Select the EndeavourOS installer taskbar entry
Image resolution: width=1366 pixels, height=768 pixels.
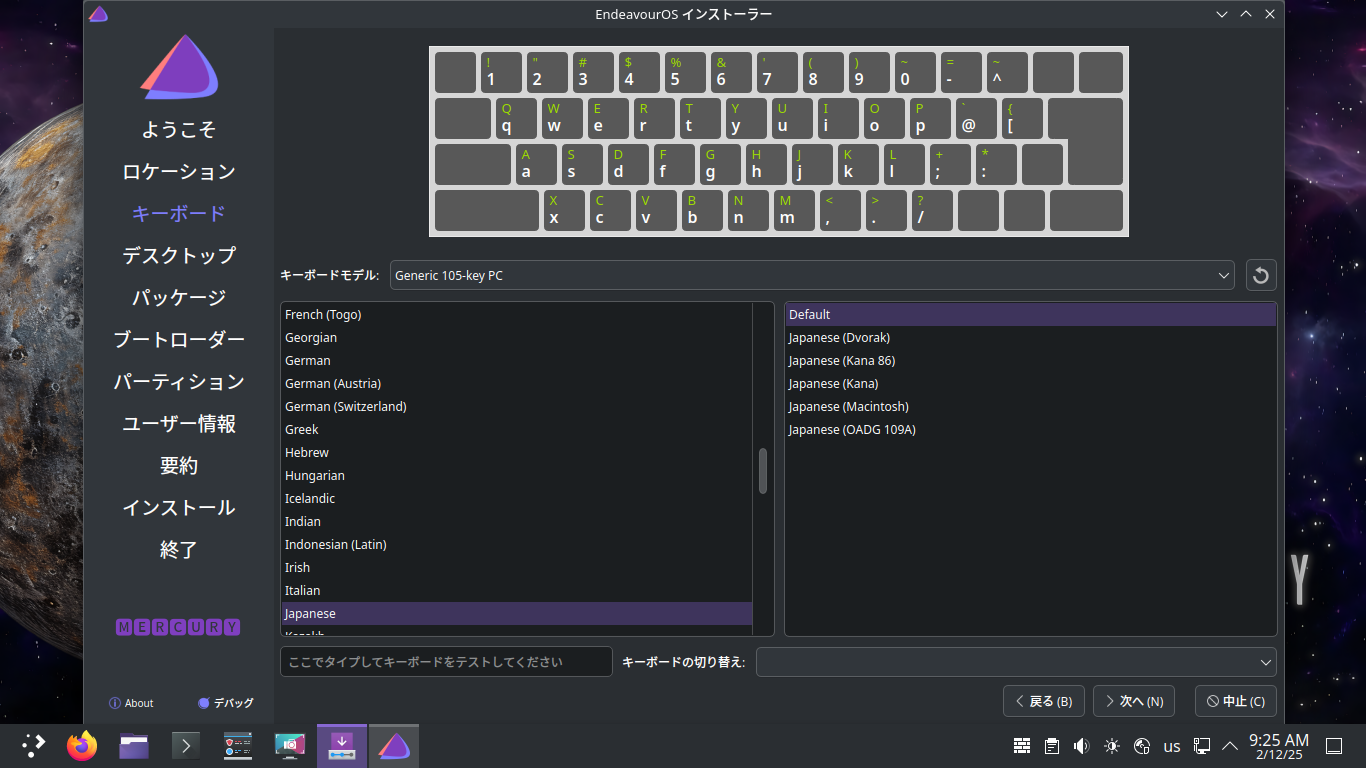(394, 746)
